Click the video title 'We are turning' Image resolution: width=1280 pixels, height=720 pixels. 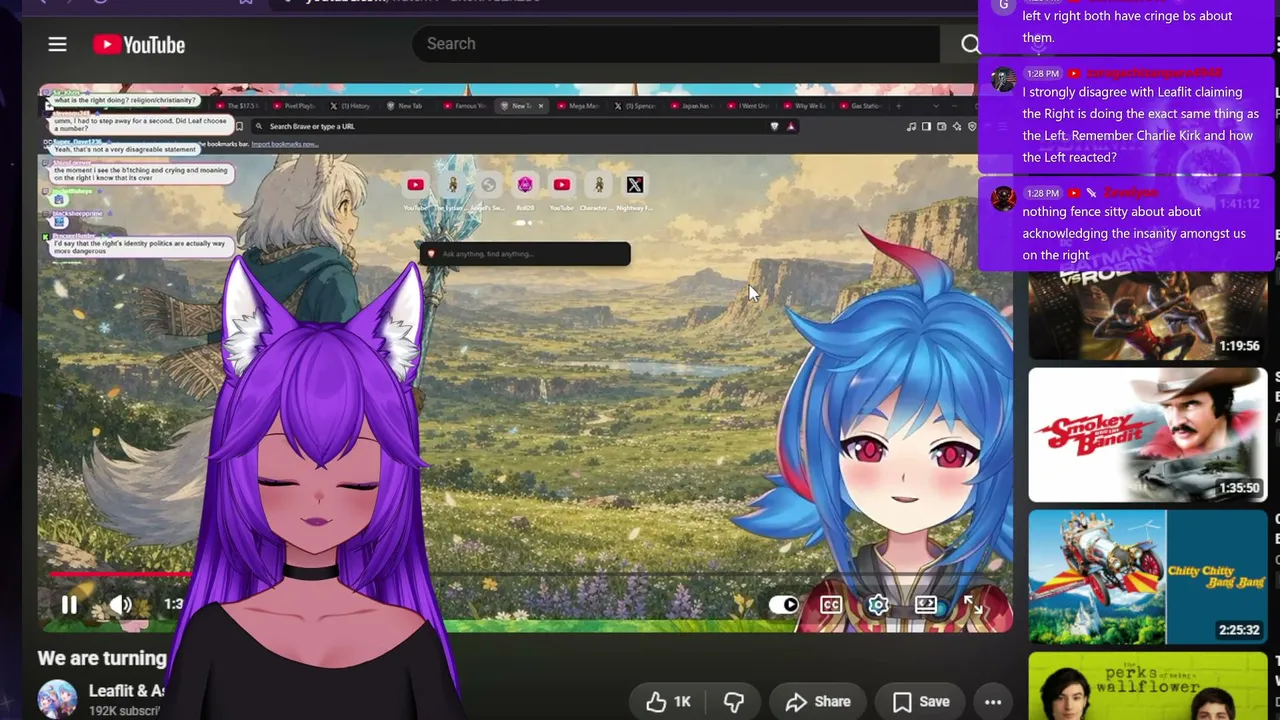(102, 658)
